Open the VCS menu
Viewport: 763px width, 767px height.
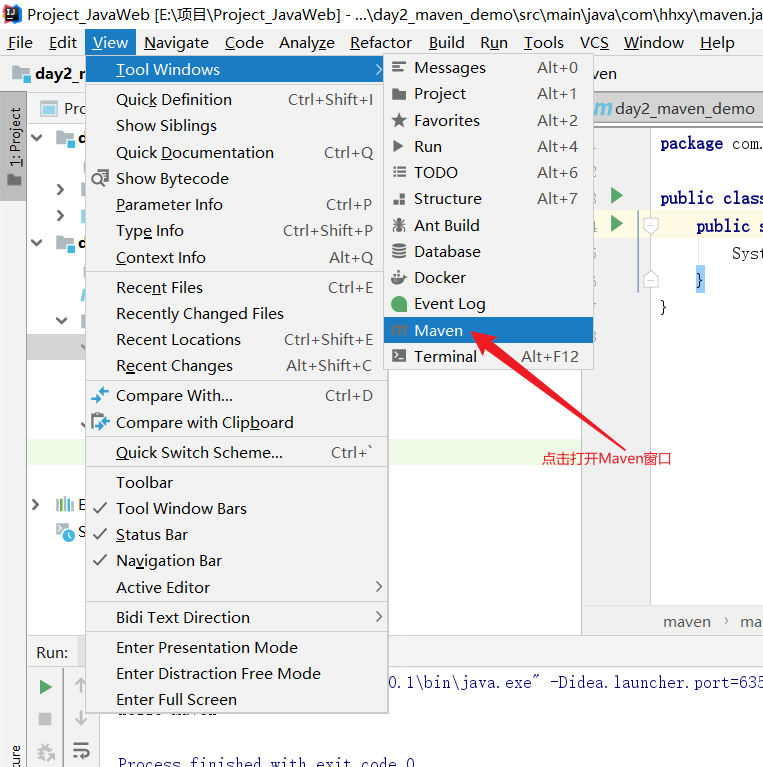click(x=594, y=43)
